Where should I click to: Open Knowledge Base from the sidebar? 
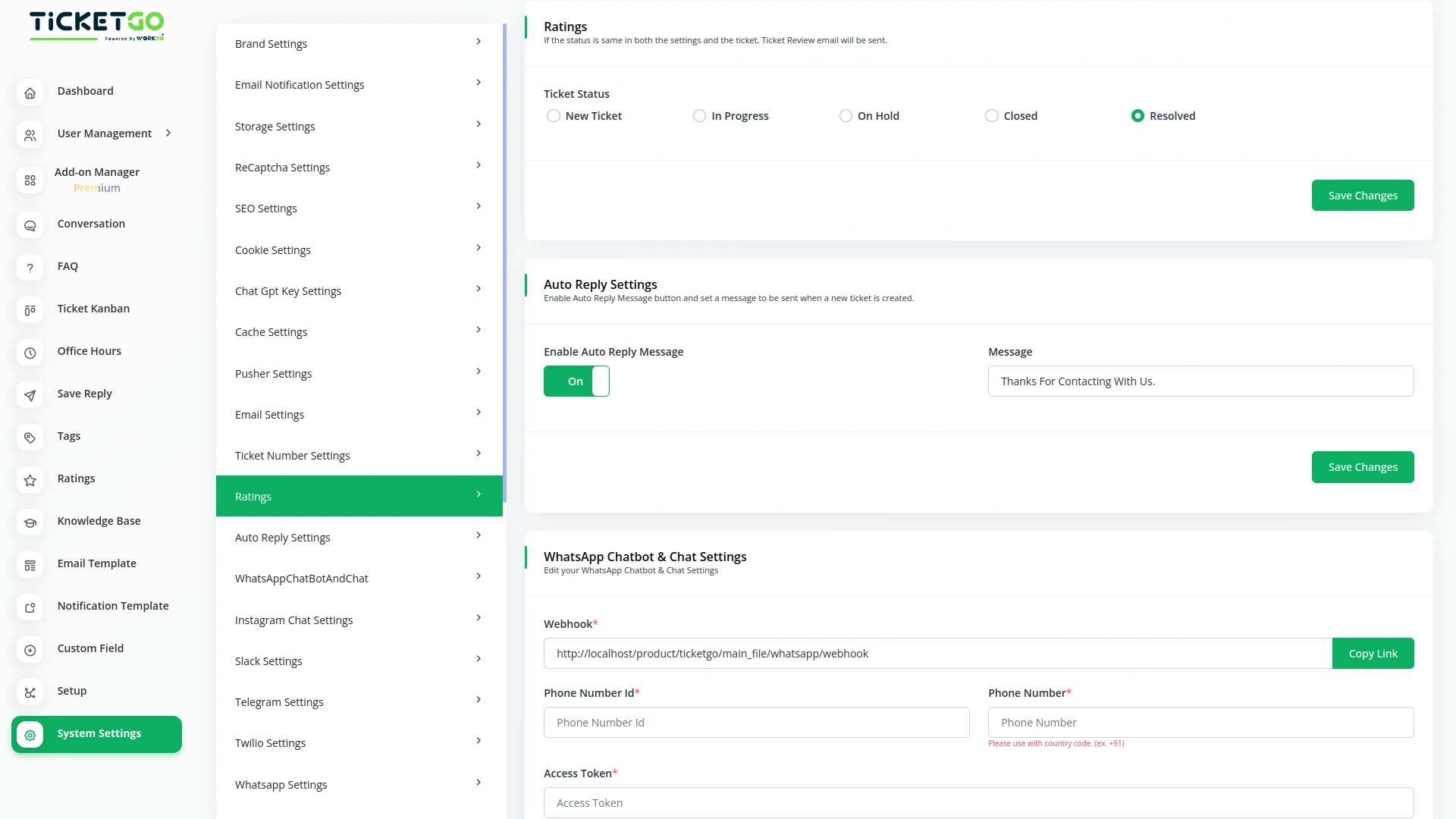[x=99, y=521]
